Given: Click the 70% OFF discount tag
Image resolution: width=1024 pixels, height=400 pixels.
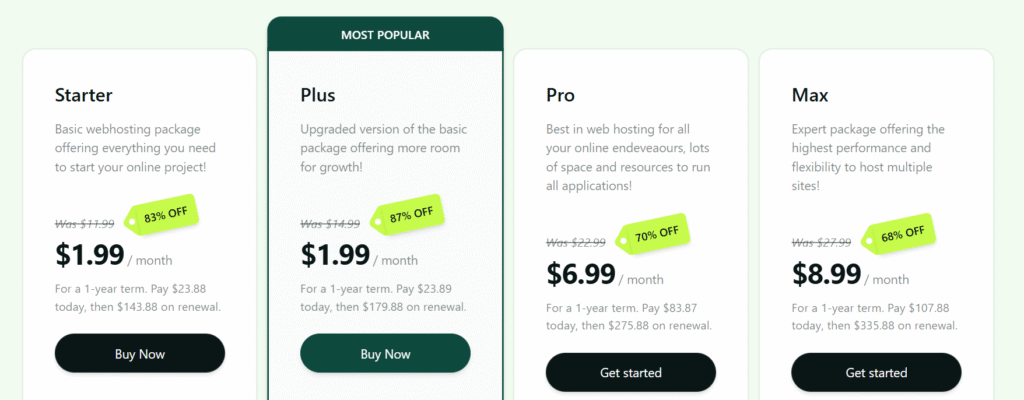Looking at the screenshot, I should click(656, 234).
